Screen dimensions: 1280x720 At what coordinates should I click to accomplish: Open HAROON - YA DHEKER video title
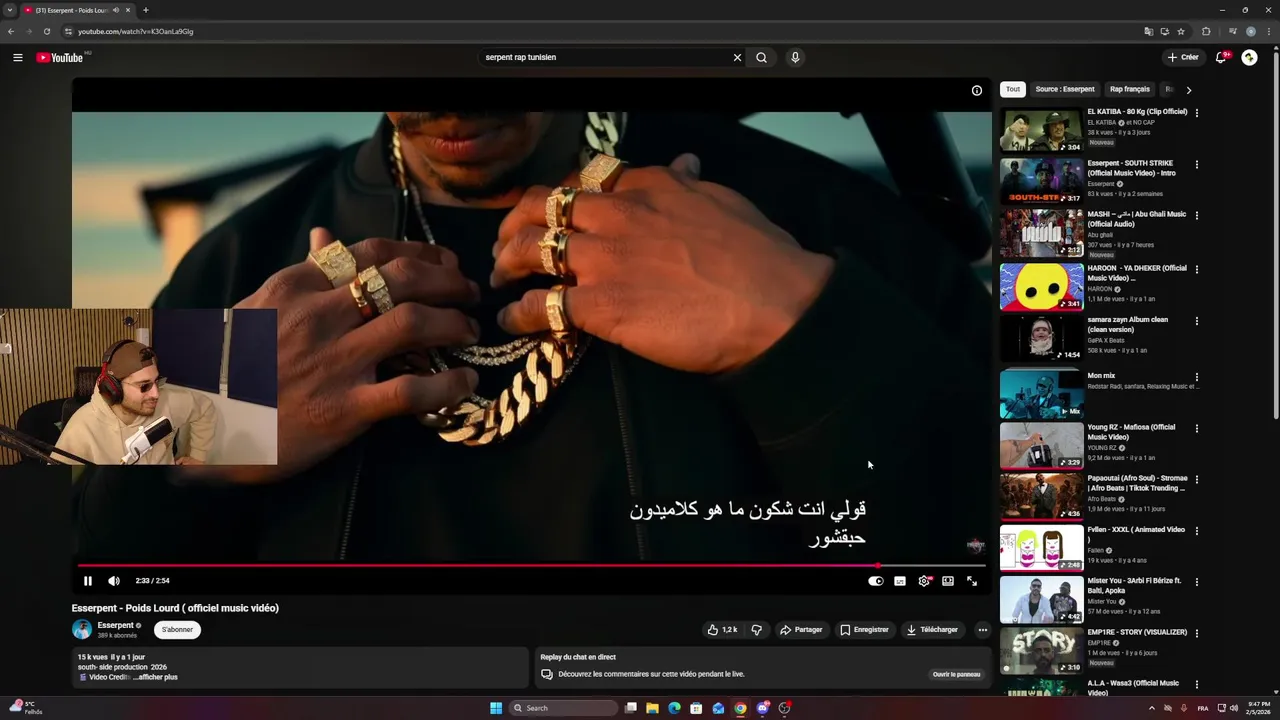1137,273
